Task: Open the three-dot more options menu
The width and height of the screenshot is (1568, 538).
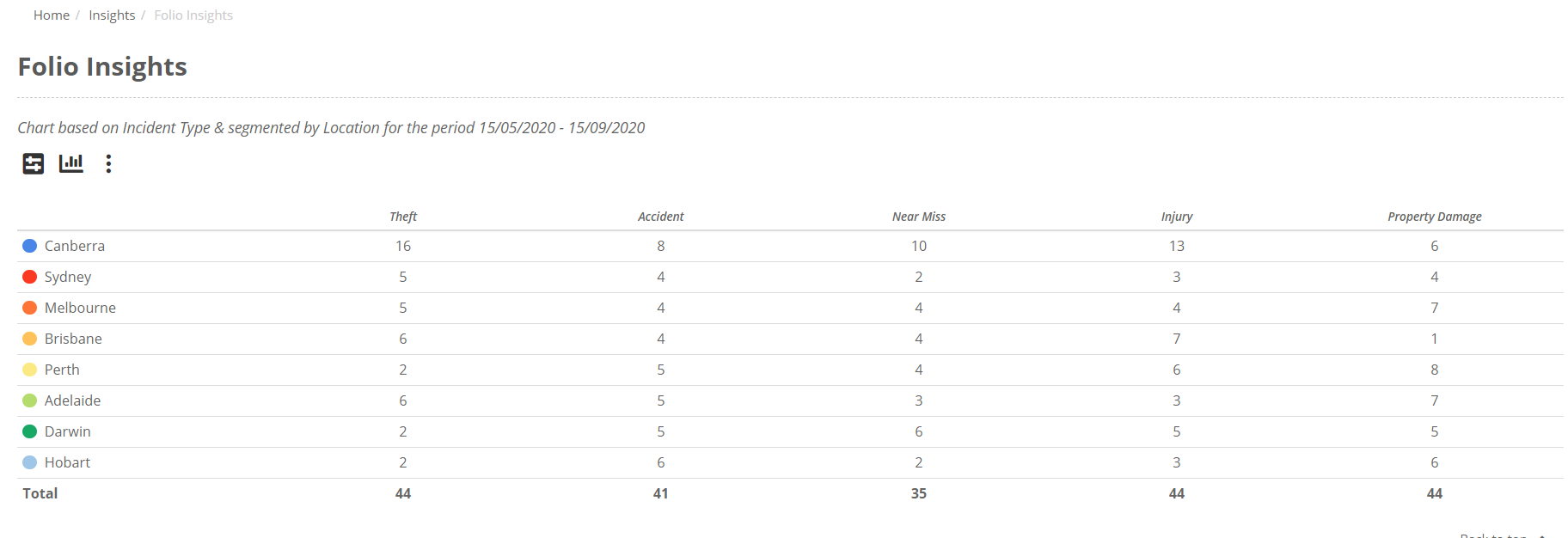Action: (x=108, y=163)
